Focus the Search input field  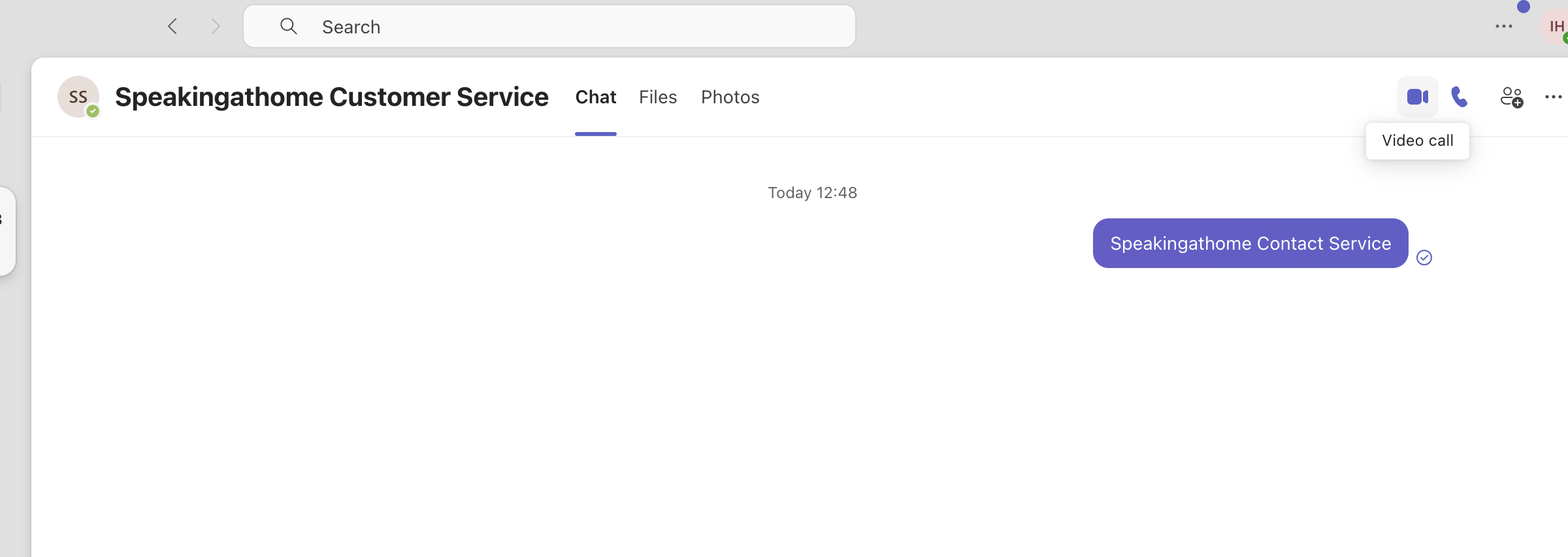click(549, 26)
